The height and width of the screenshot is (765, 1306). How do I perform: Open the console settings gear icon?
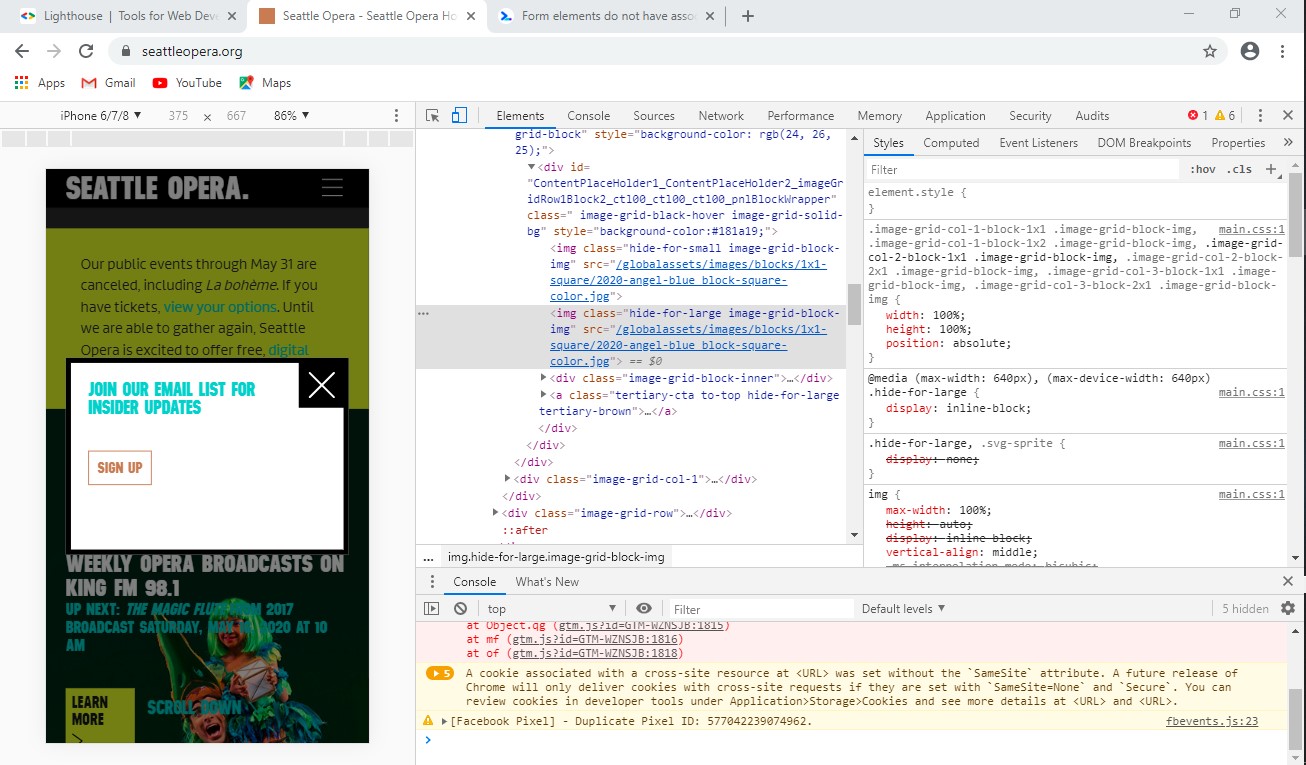coord(1286,608)
